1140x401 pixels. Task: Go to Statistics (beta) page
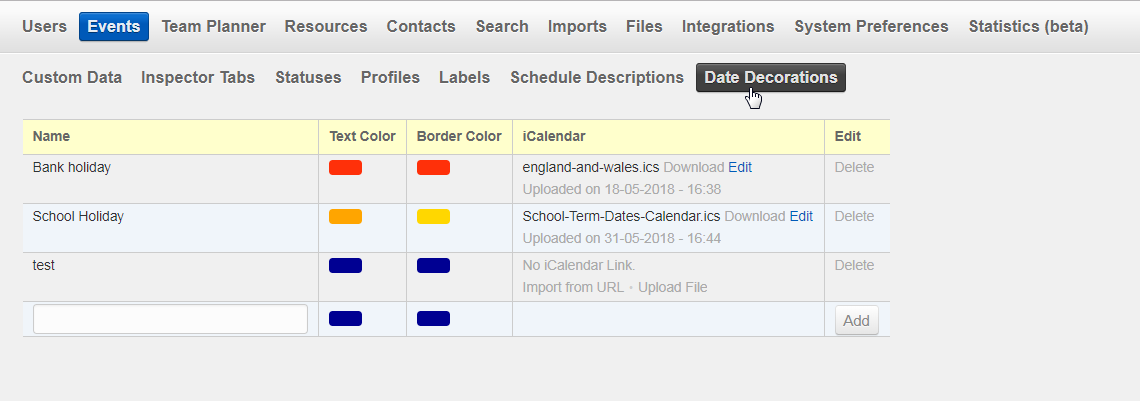(x=1028, y=26)
